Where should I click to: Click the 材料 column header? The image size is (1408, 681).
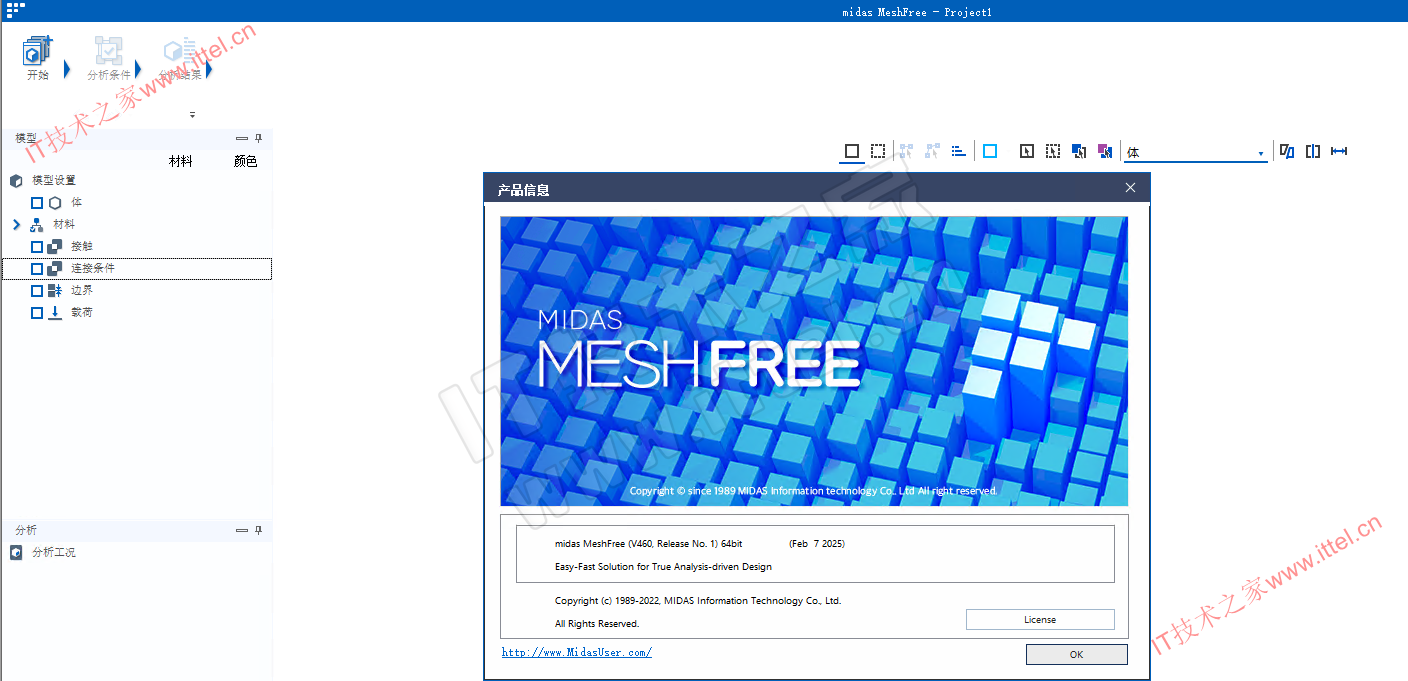(x=181, y=161)
